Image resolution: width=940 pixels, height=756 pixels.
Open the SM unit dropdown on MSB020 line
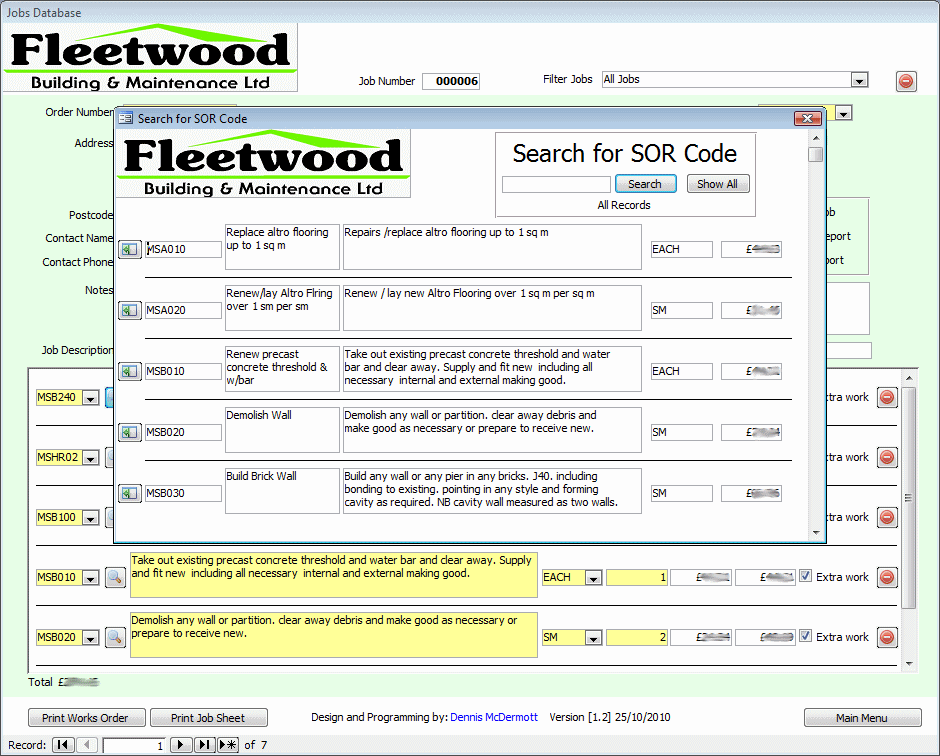(593, 637)
